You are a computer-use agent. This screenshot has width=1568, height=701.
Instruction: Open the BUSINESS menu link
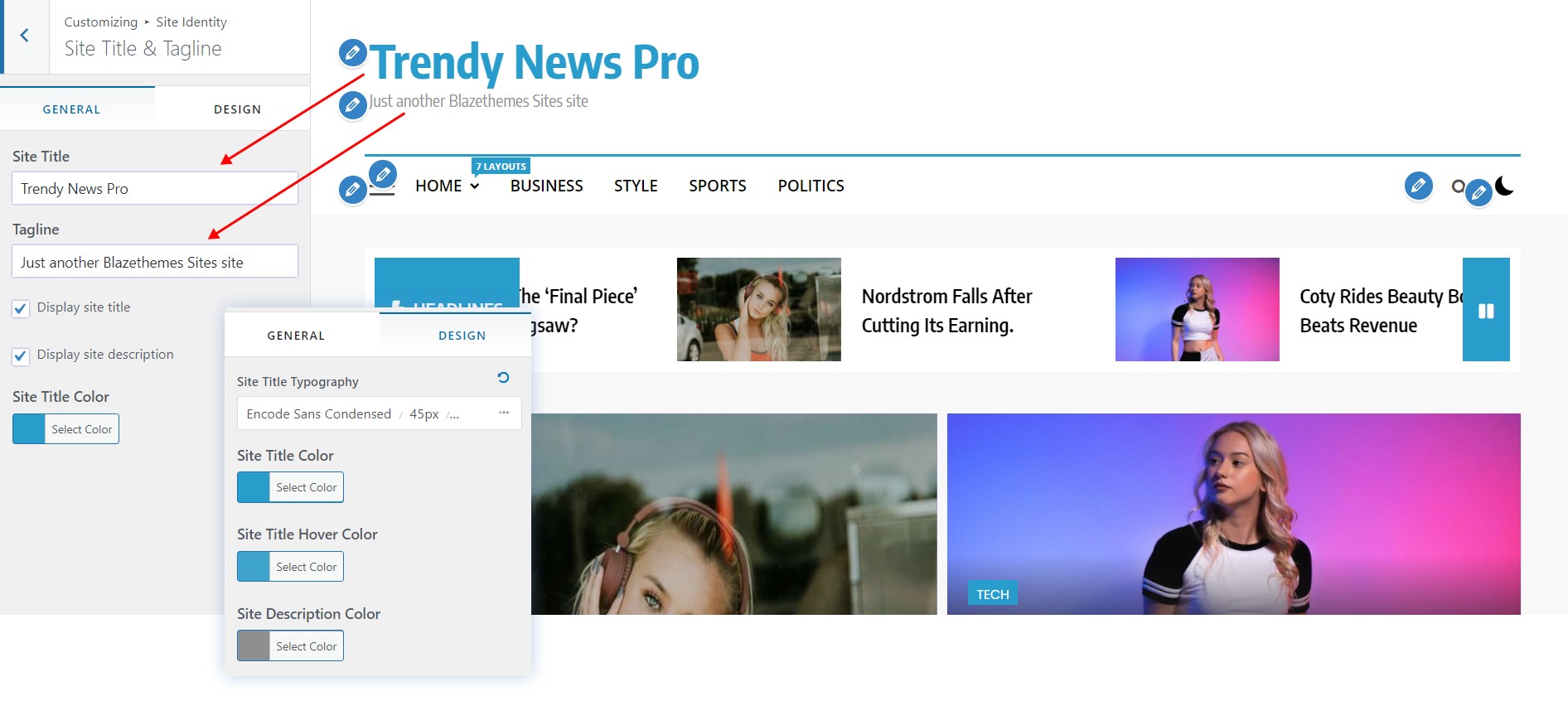[546, 186]
